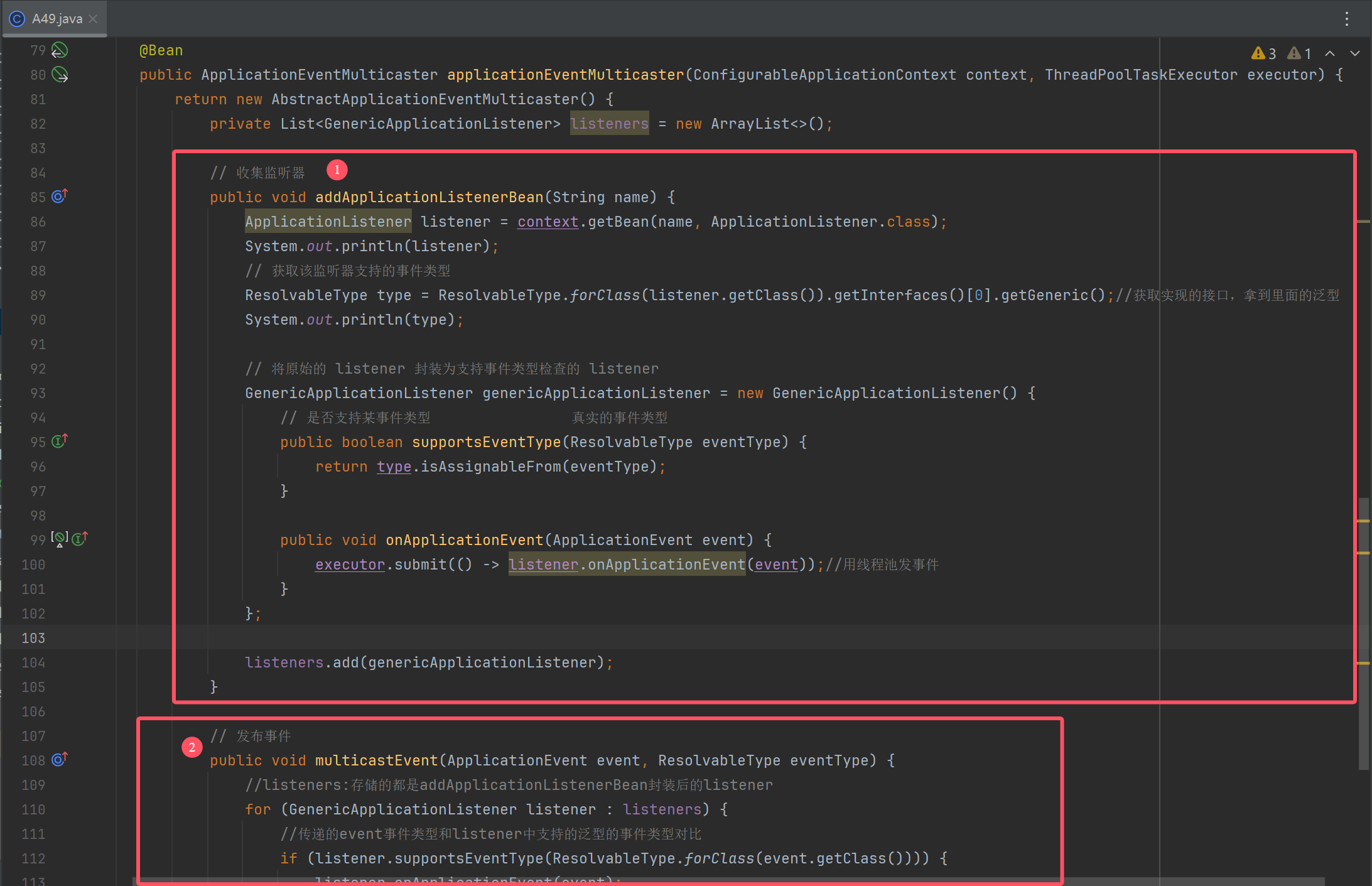
Task: Click the Java class icon on A49.java tab
Action: point(17,19)
